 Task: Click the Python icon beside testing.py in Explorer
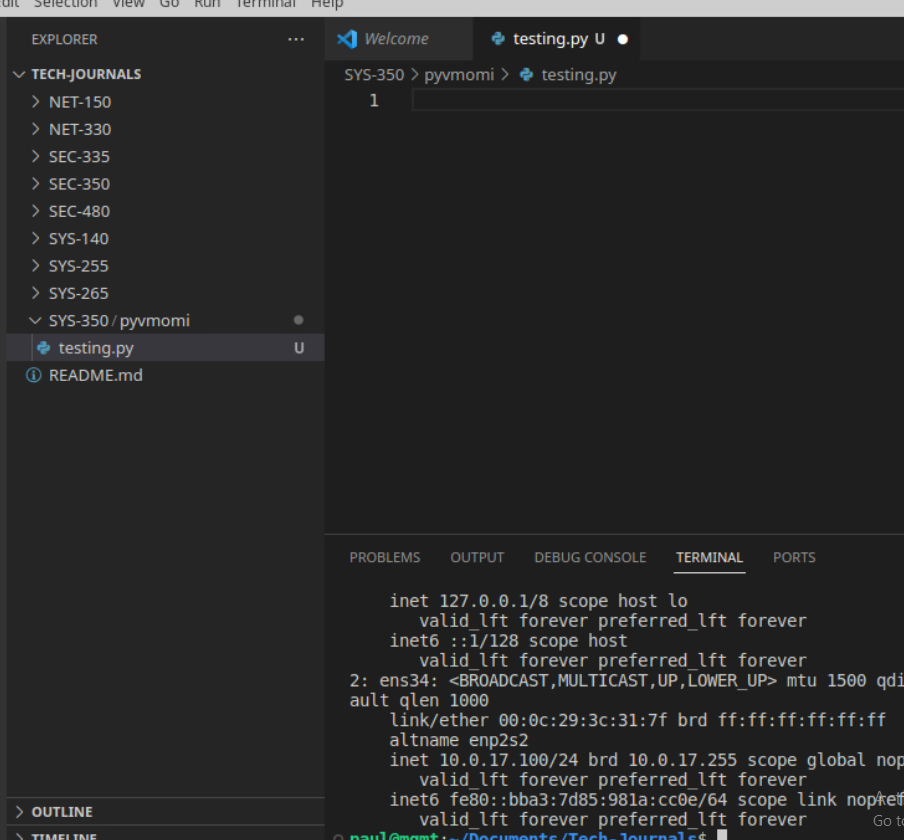[x=43, y=348]
